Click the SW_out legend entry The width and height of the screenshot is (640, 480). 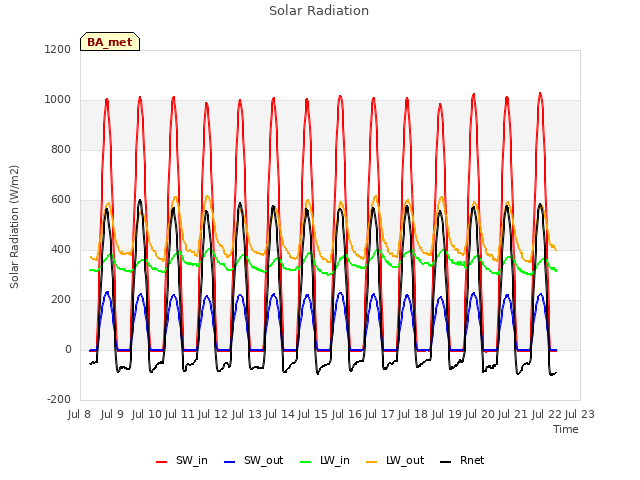[253, 461]
